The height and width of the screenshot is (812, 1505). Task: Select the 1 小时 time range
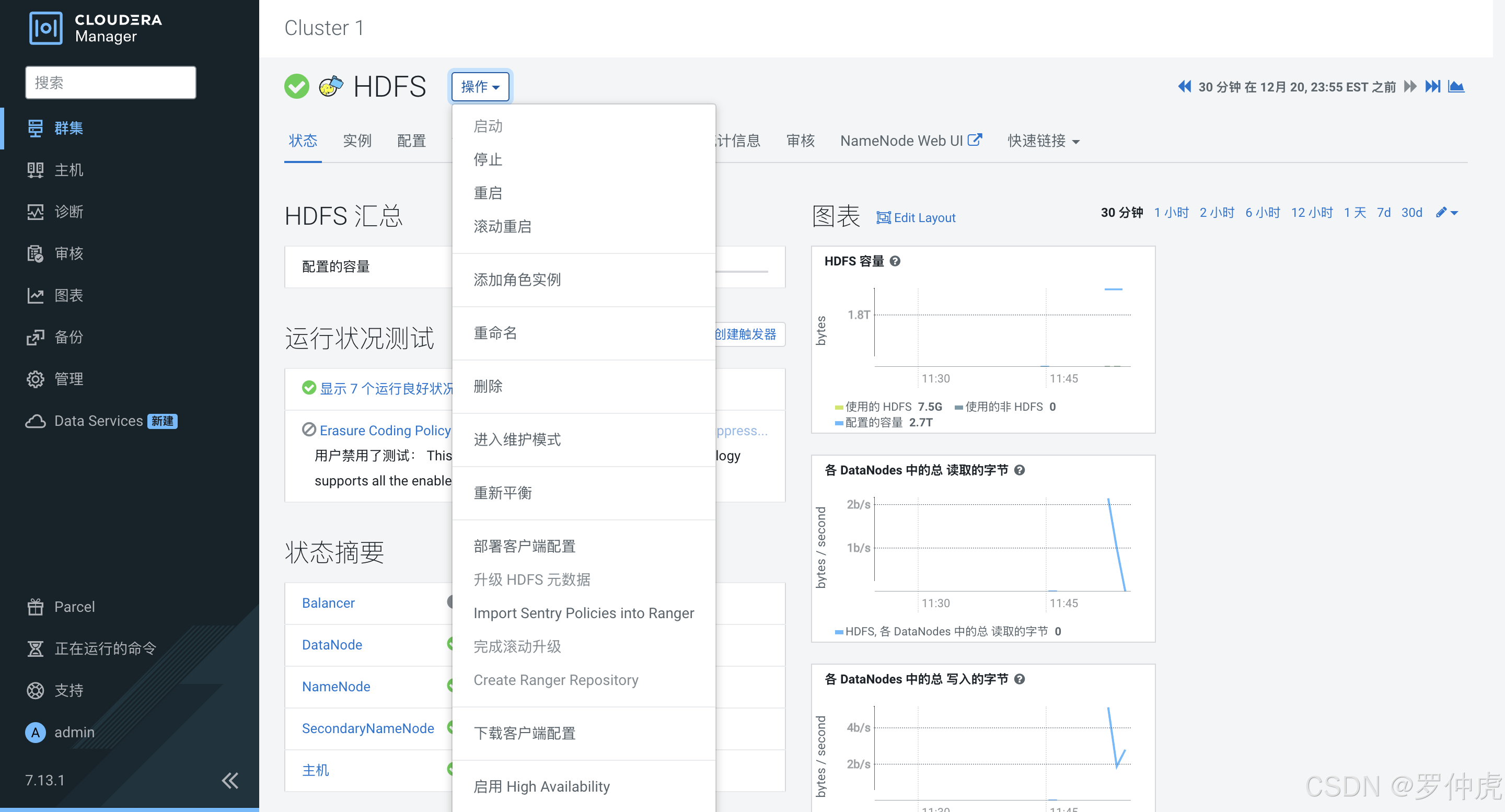pyautogui.click(x=1171, y=213)
